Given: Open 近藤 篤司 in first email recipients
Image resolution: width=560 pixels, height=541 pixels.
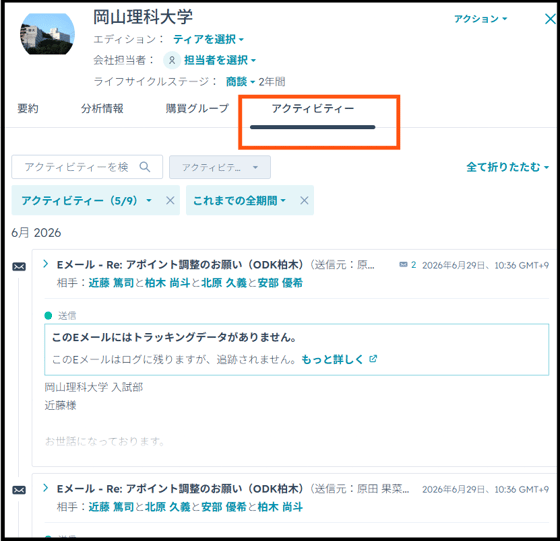Looking at the screenshot, I should coord(111,283).
